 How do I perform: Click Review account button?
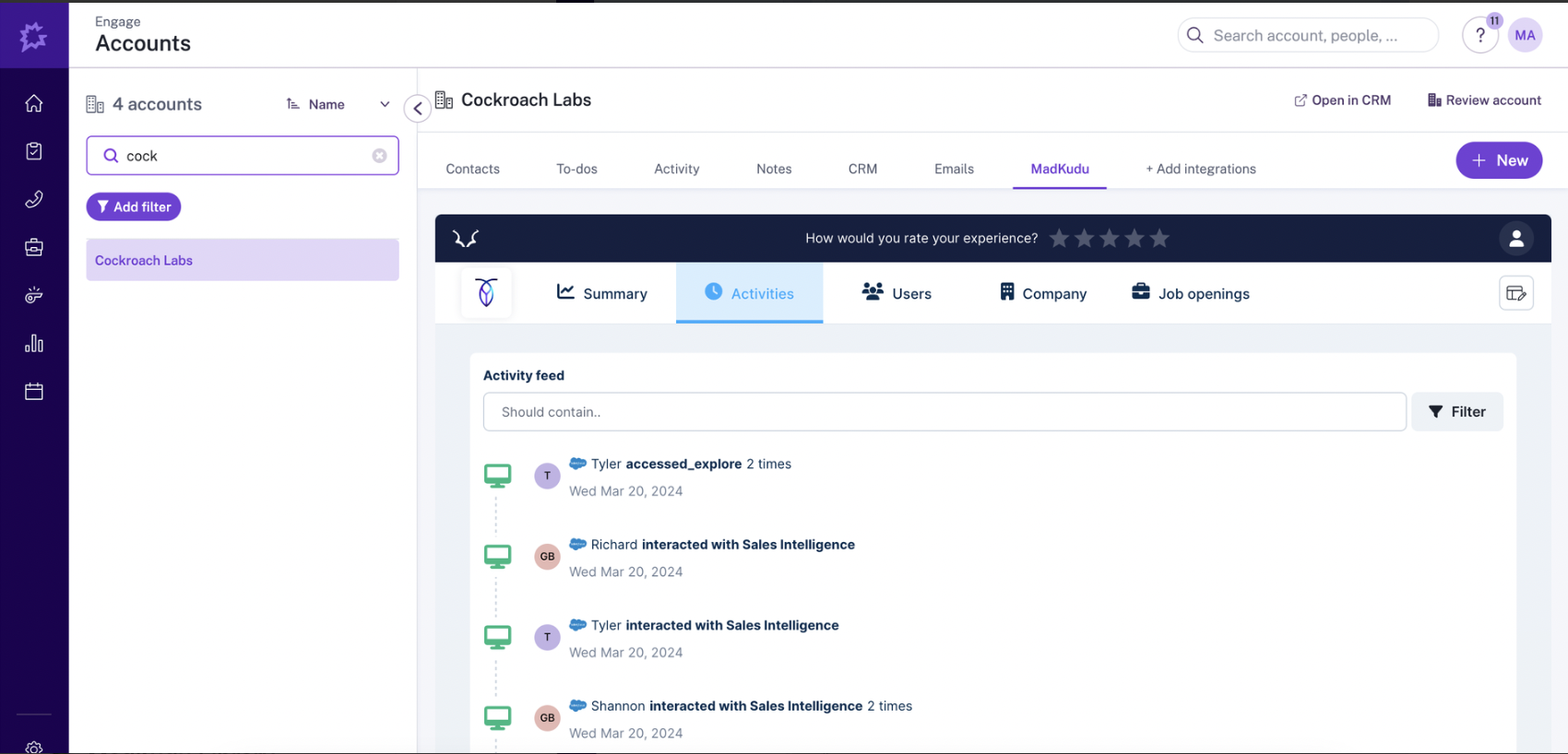point(1484,100)
